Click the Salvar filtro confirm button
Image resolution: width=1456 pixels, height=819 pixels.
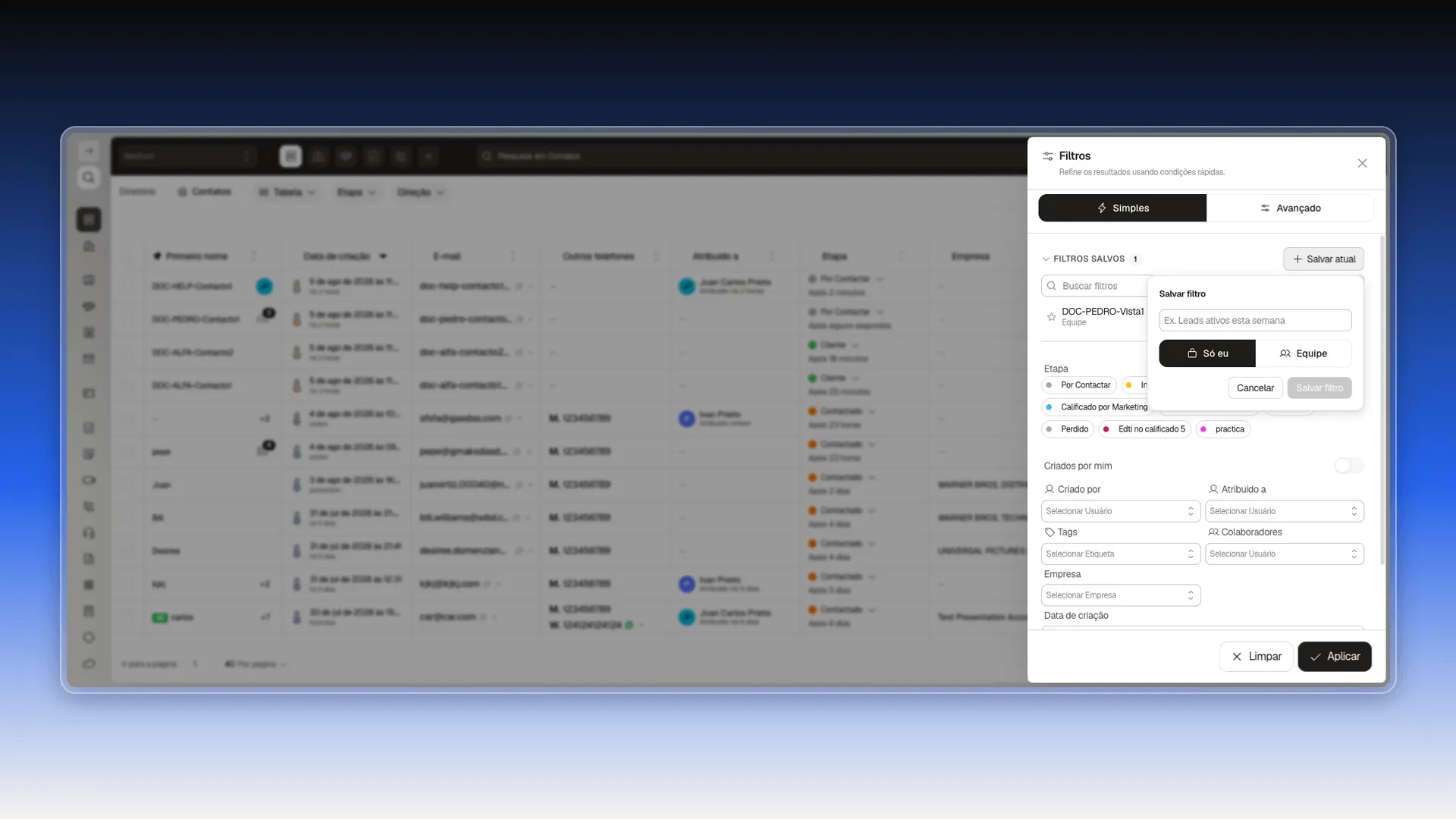[x=1319, y=388]
